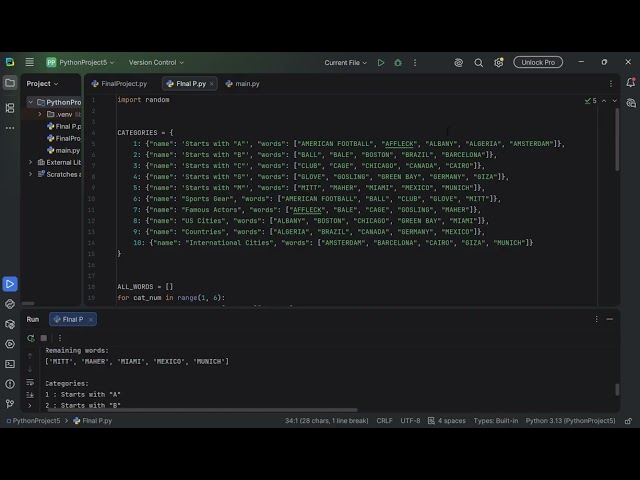Open the Project tool window folder icon

click(10, 83)
